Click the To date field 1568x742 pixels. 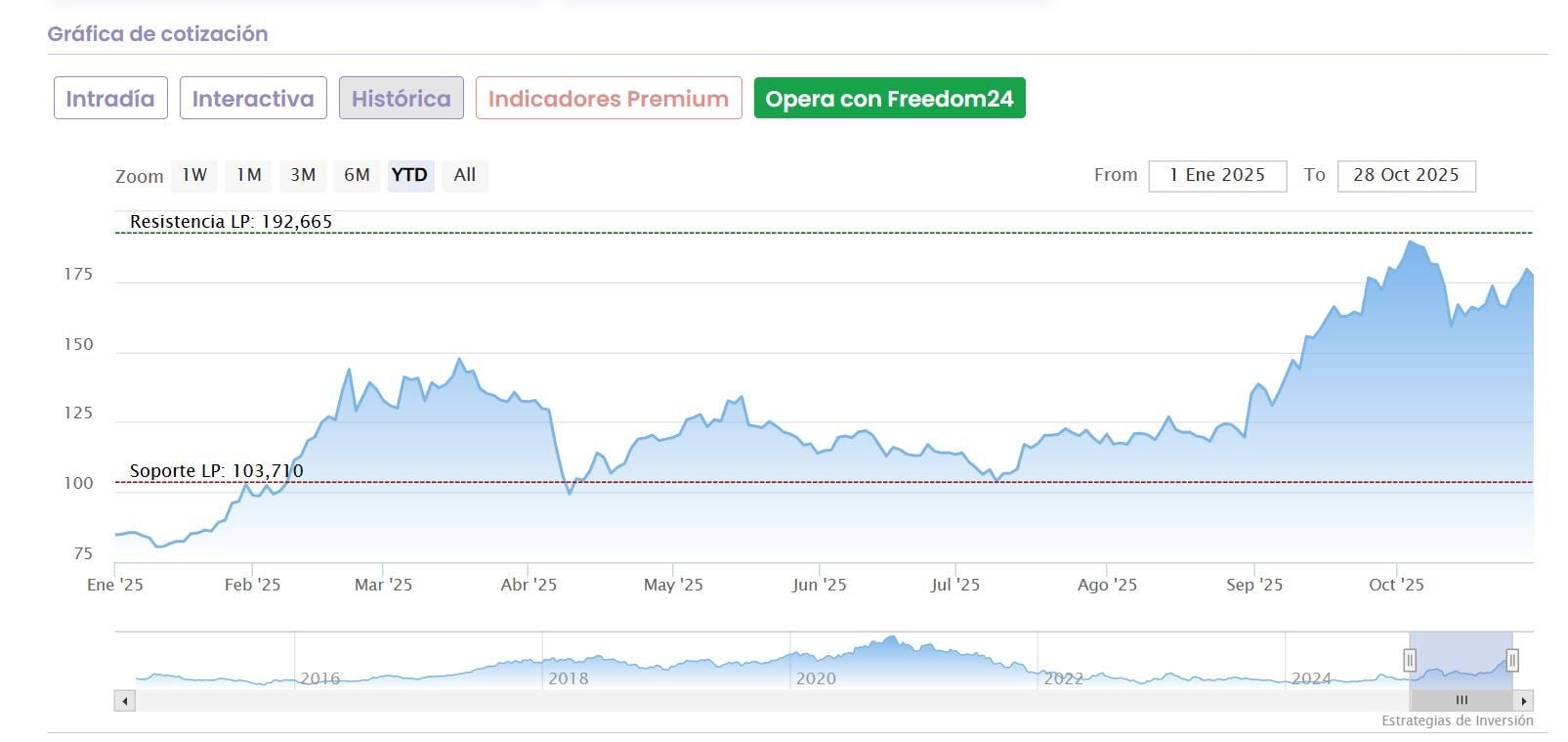tap(1406, 176)
